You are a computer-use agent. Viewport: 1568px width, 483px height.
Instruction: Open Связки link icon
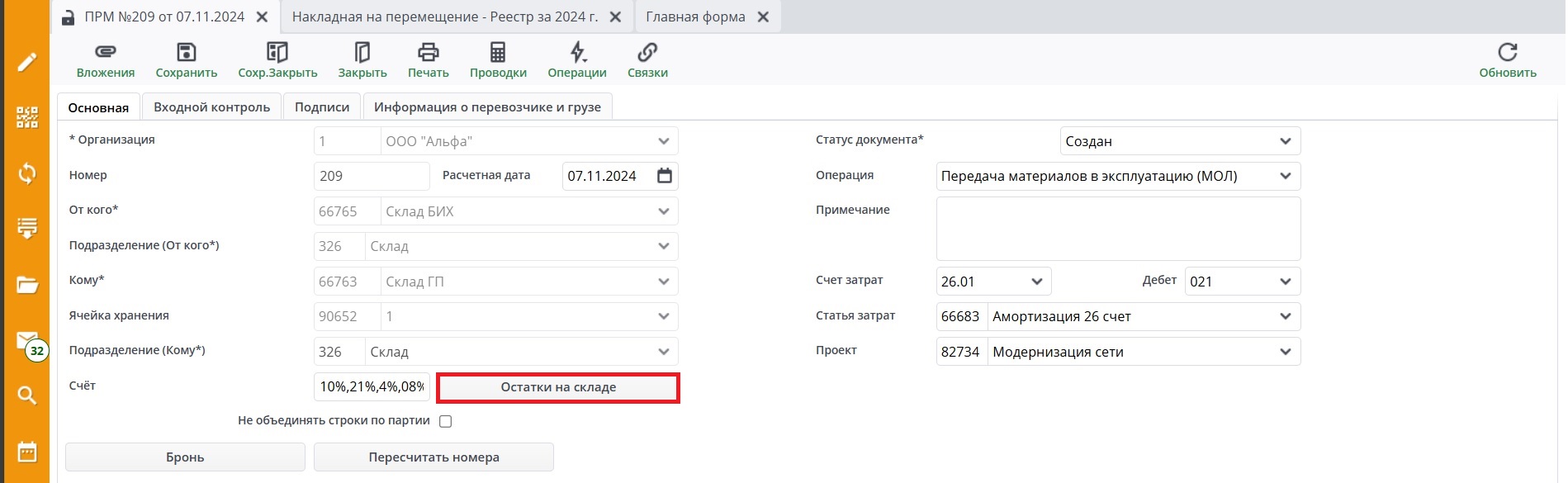click(647, 53)
